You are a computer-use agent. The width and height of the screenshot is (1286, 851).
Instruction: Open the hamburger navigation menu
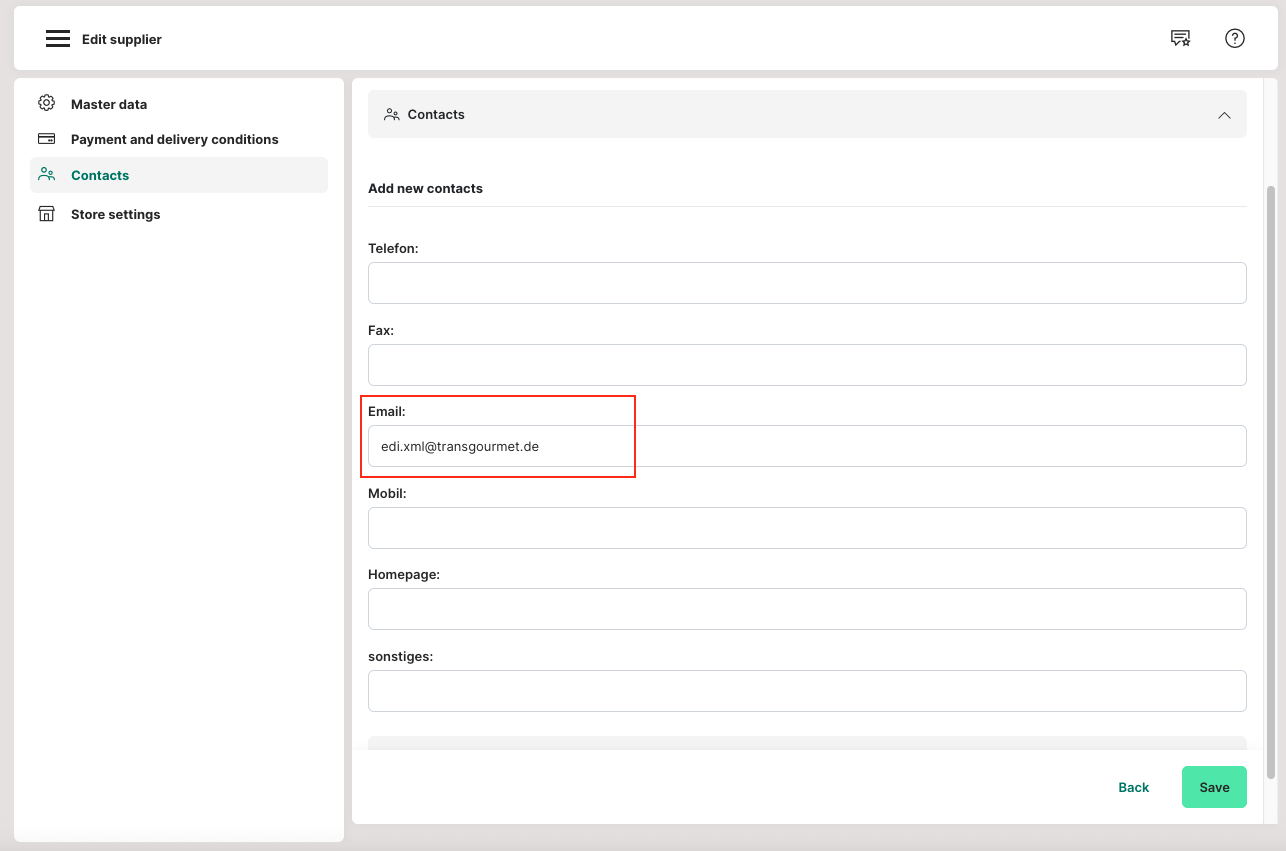(58, 39)
